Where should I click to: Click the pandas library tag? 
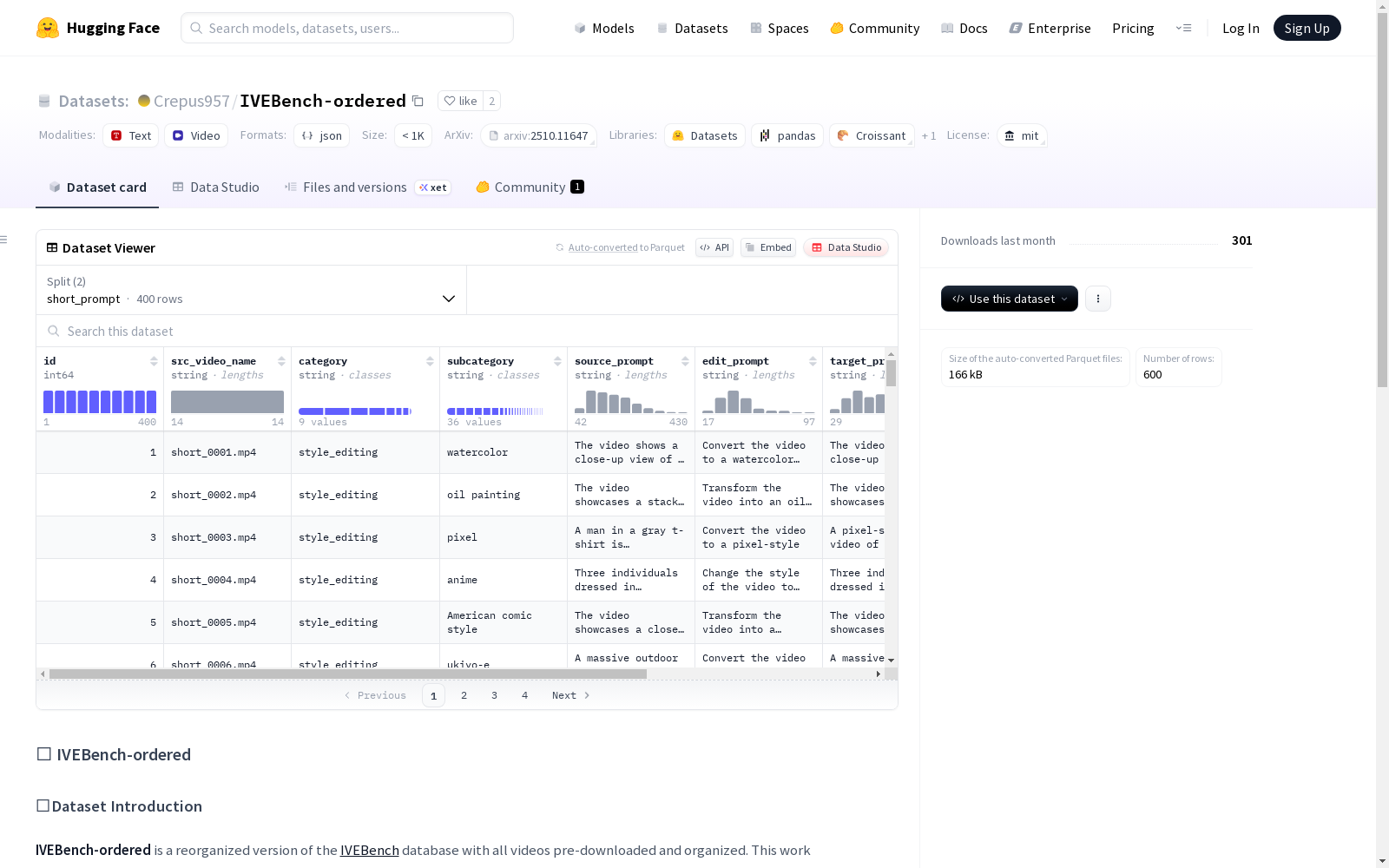(x=787, y=135)
